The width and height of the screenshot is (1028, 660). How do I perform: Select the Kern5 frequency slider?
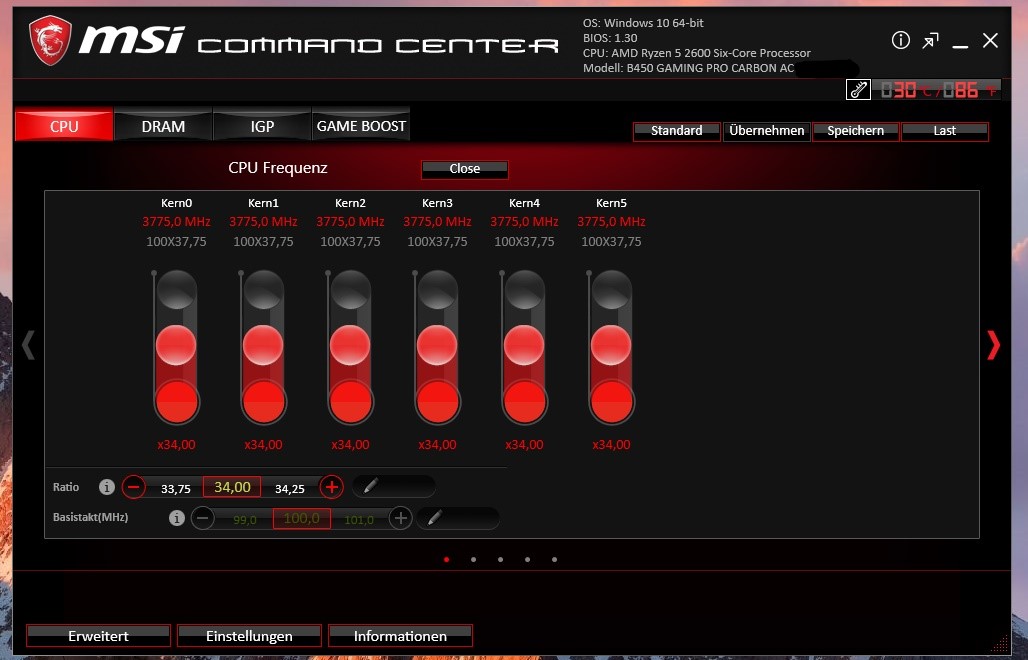(611, 347)
